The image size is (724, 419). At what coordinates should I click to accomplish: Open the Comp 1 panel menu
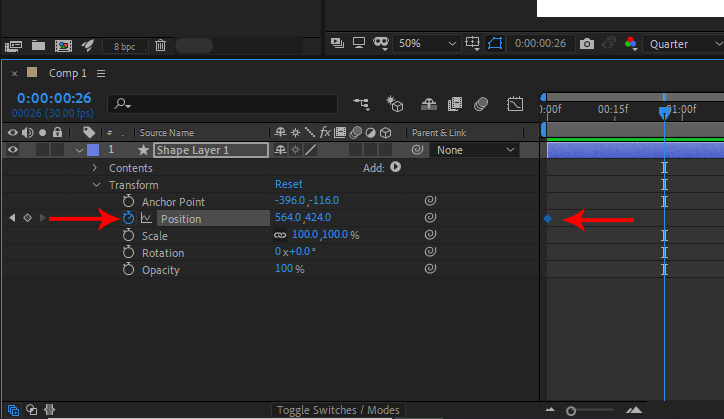tap(101, 73)
